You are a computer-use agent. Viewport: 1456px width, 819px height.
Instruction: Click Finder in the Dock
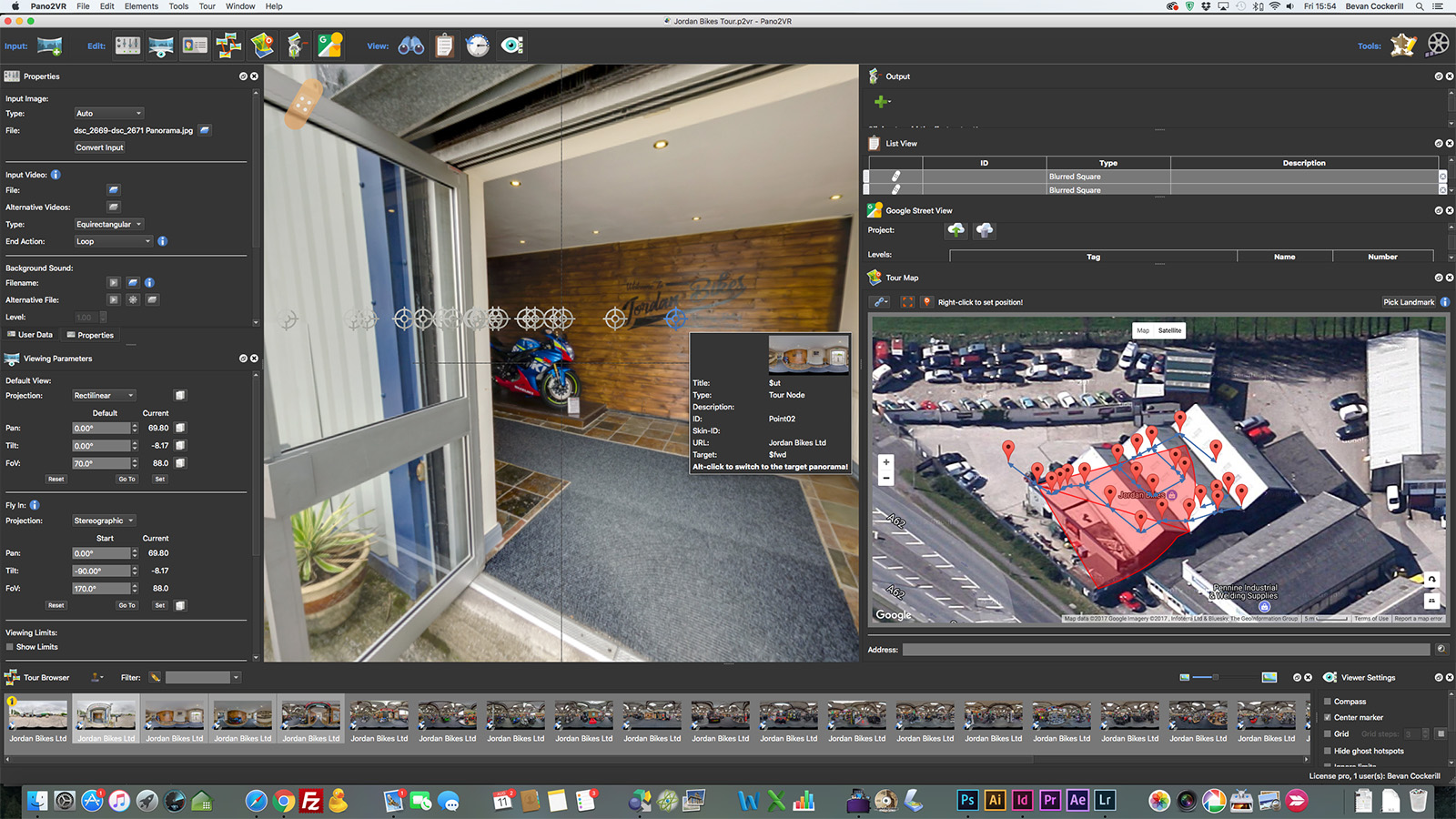point(37,801)
